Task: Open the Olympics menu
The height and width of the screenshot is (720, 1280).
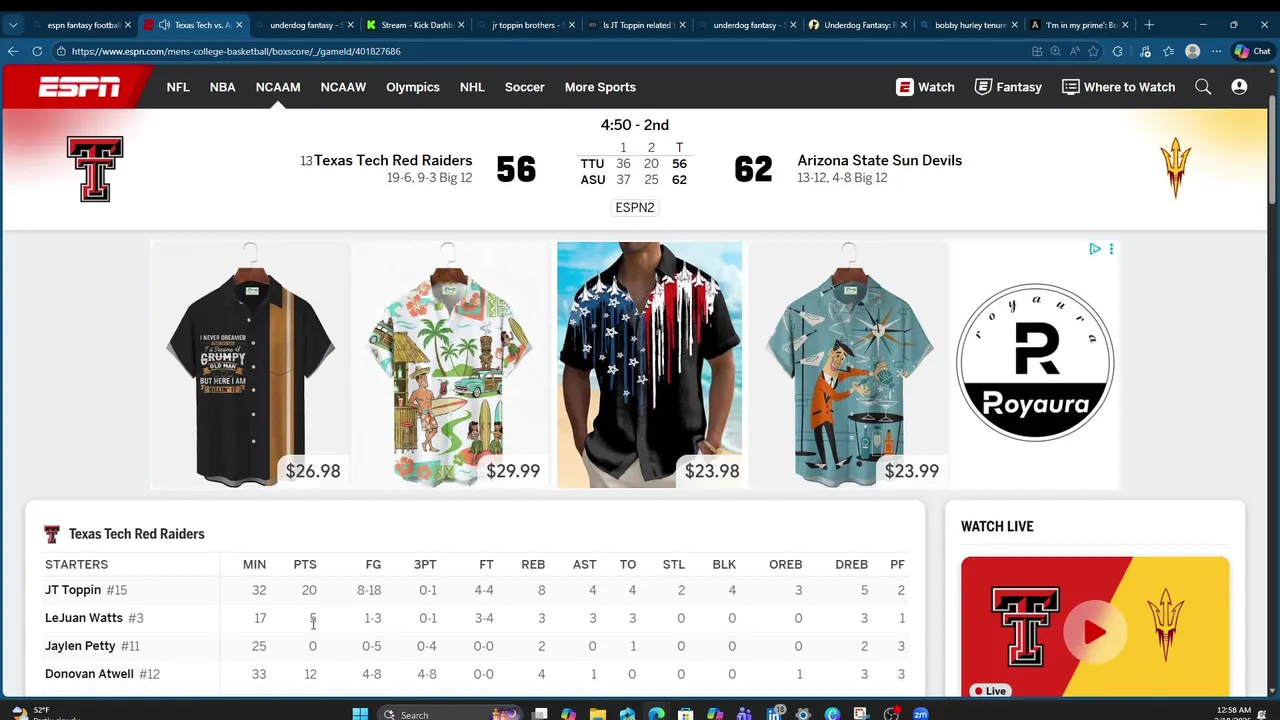Action: click(x=413, y=87)
